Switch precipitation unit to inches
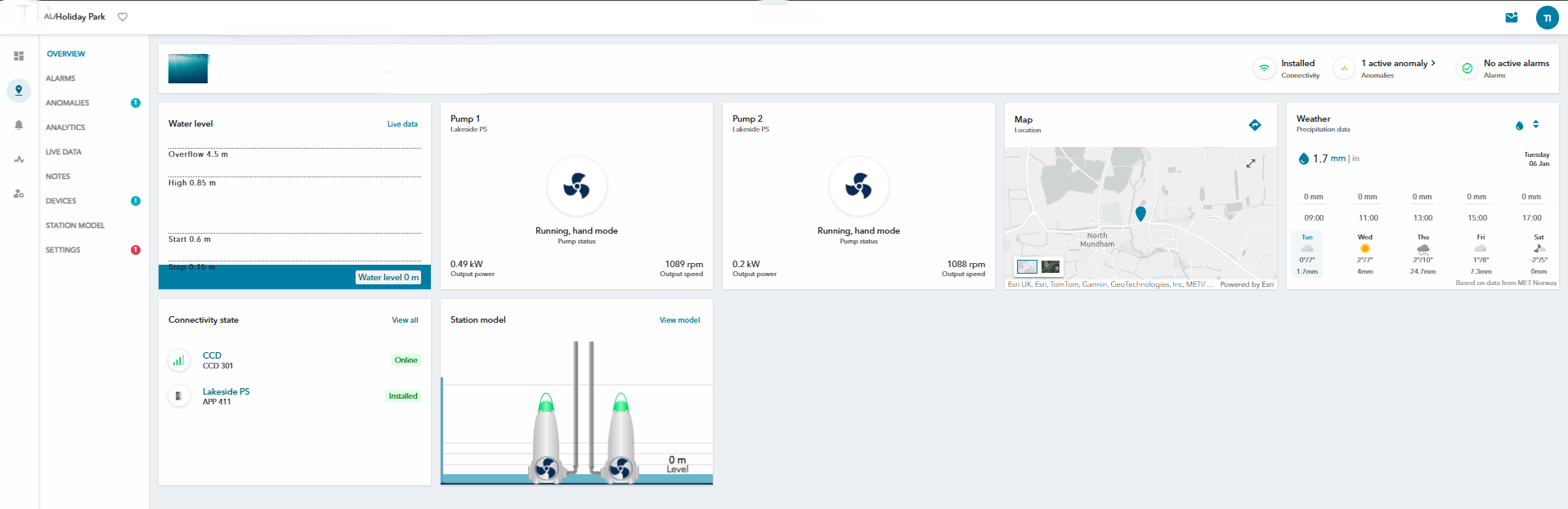The image size is (1568, 509). [1355, 159]
